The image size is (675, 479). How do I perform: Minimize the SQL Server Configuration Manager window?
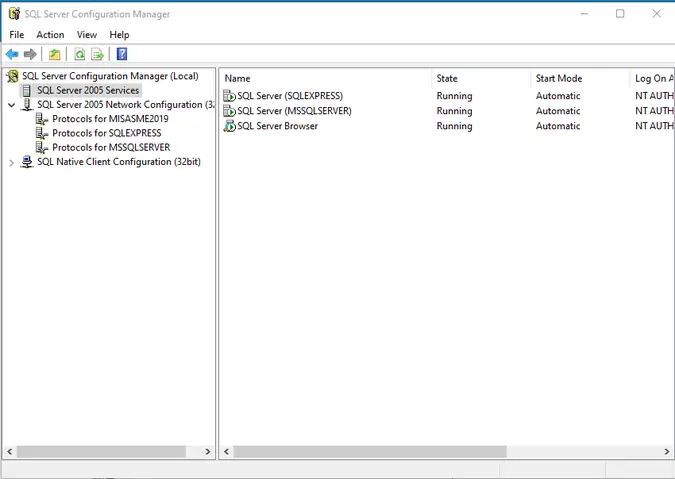click(x=584, y=14)
